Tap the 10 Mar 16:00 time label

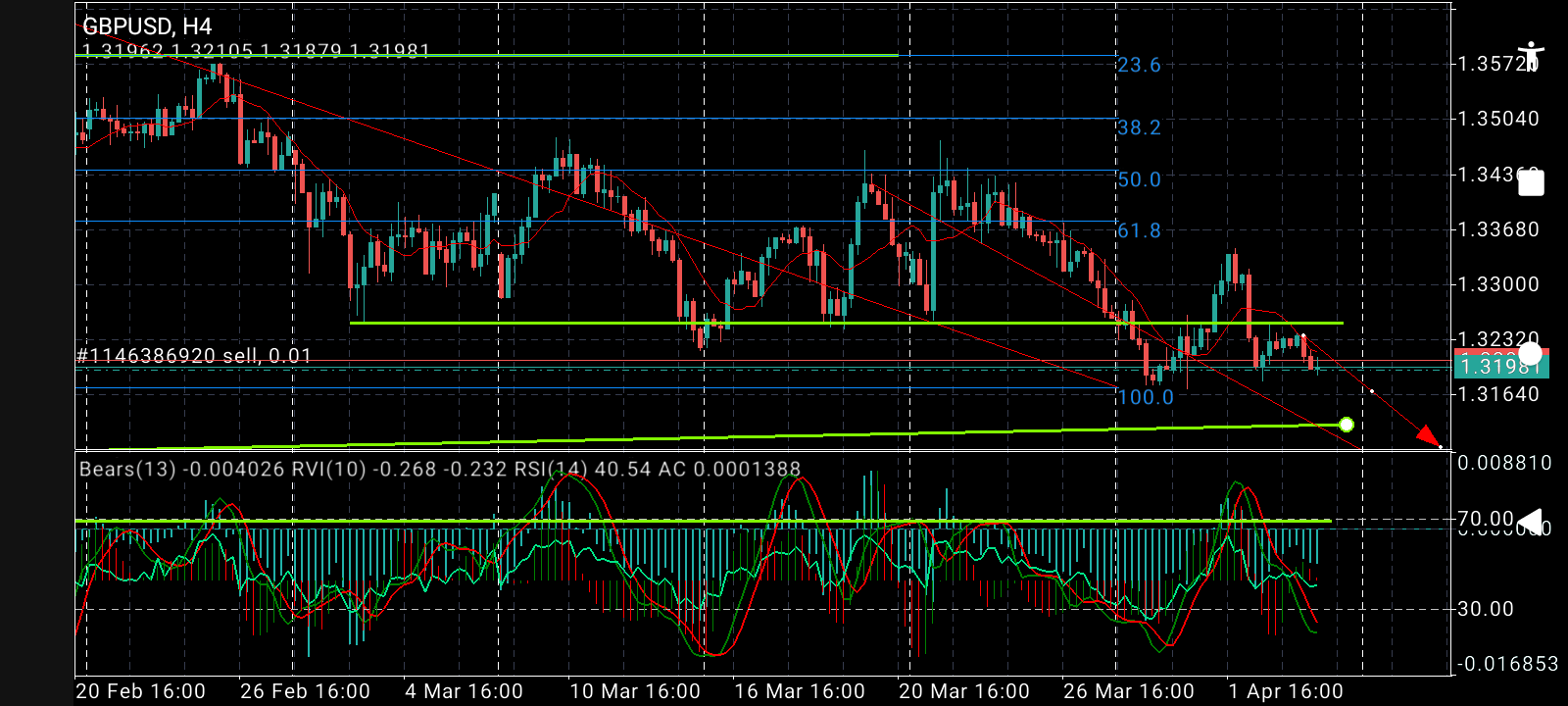point(635,691)
